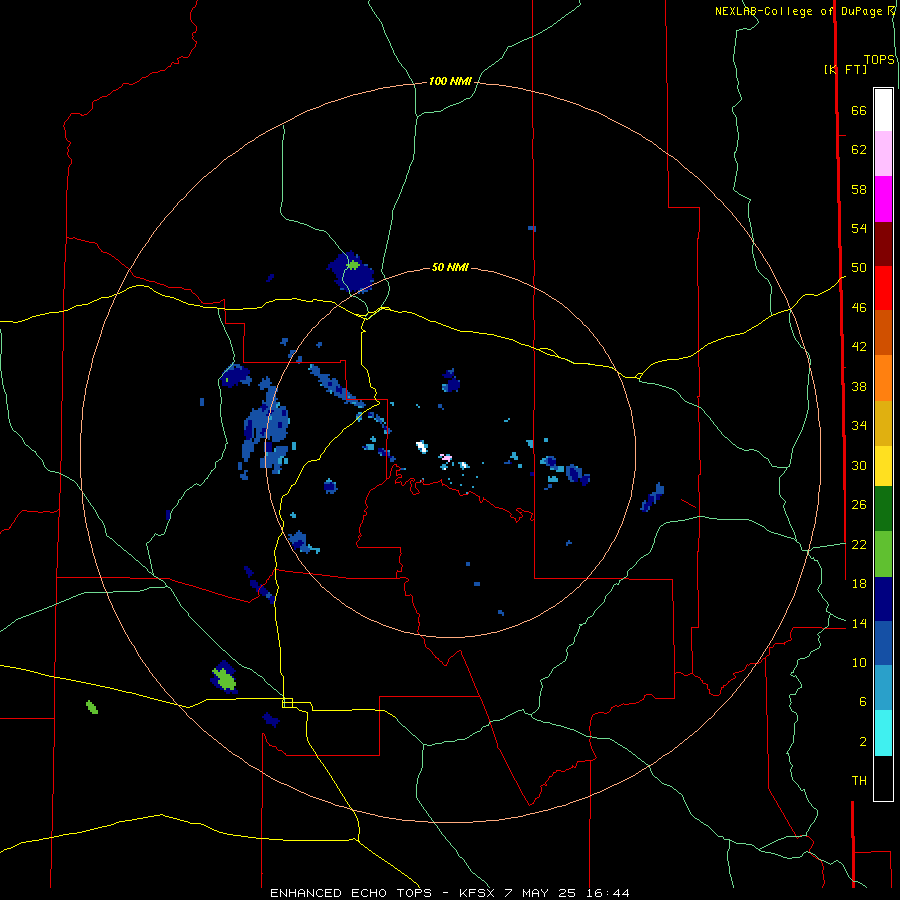Click the 16:44 timestamp in the caption

coord(608,893)
